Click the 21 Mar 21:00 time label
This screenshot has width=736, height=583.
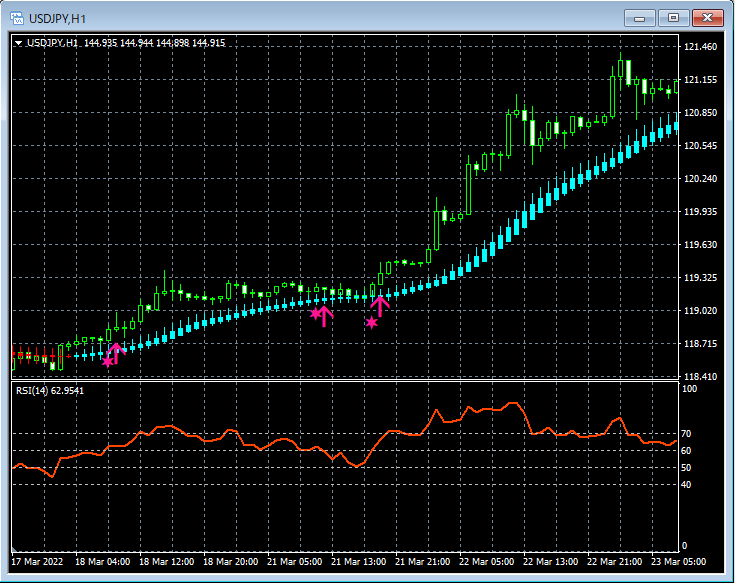[422, 561]
